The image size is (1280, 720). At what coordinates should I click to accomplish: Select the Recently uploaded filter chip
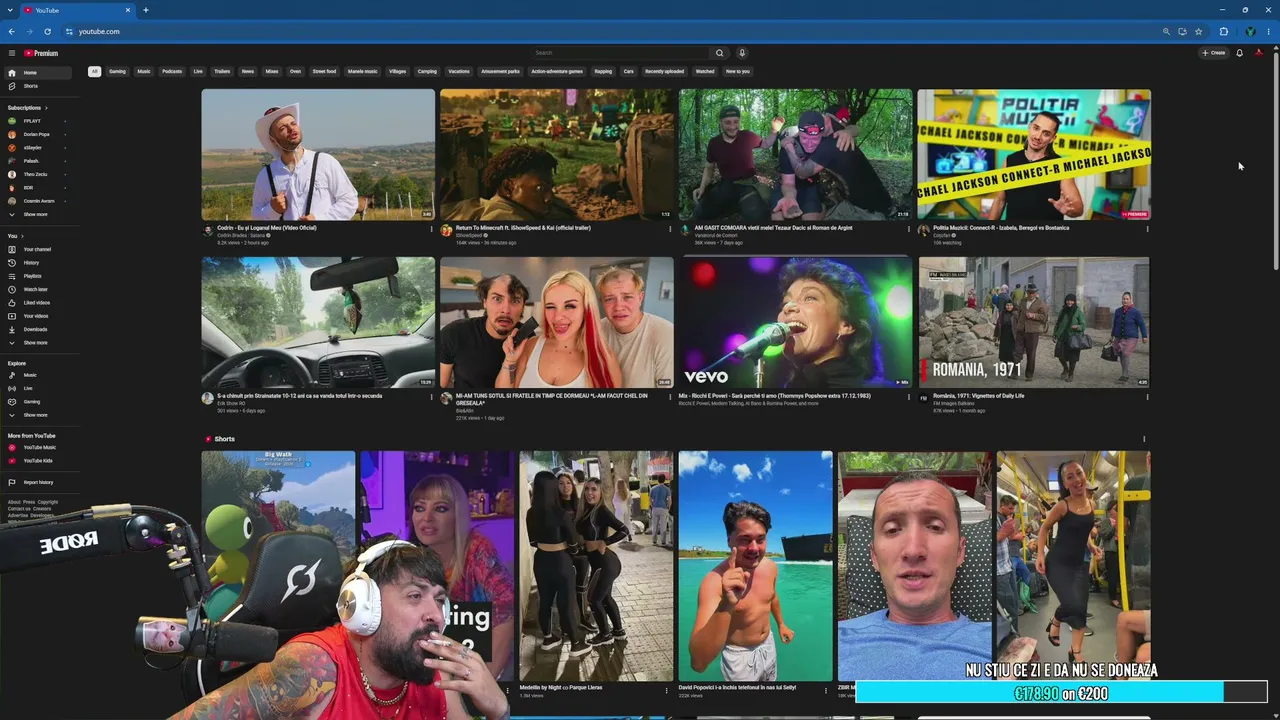pyautogui.click(x=664, y=71)
